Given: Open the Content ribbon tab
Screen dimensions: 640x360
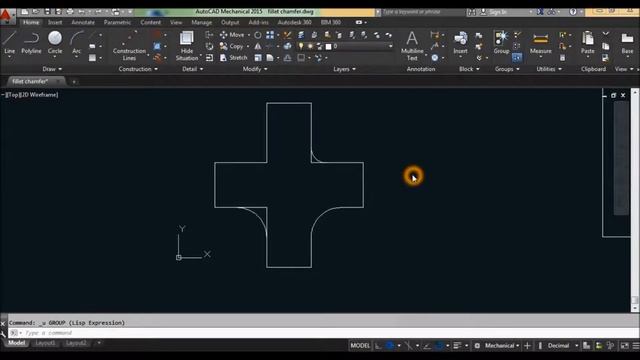Looking at the screenshot, I should click(x=151, y=22).
